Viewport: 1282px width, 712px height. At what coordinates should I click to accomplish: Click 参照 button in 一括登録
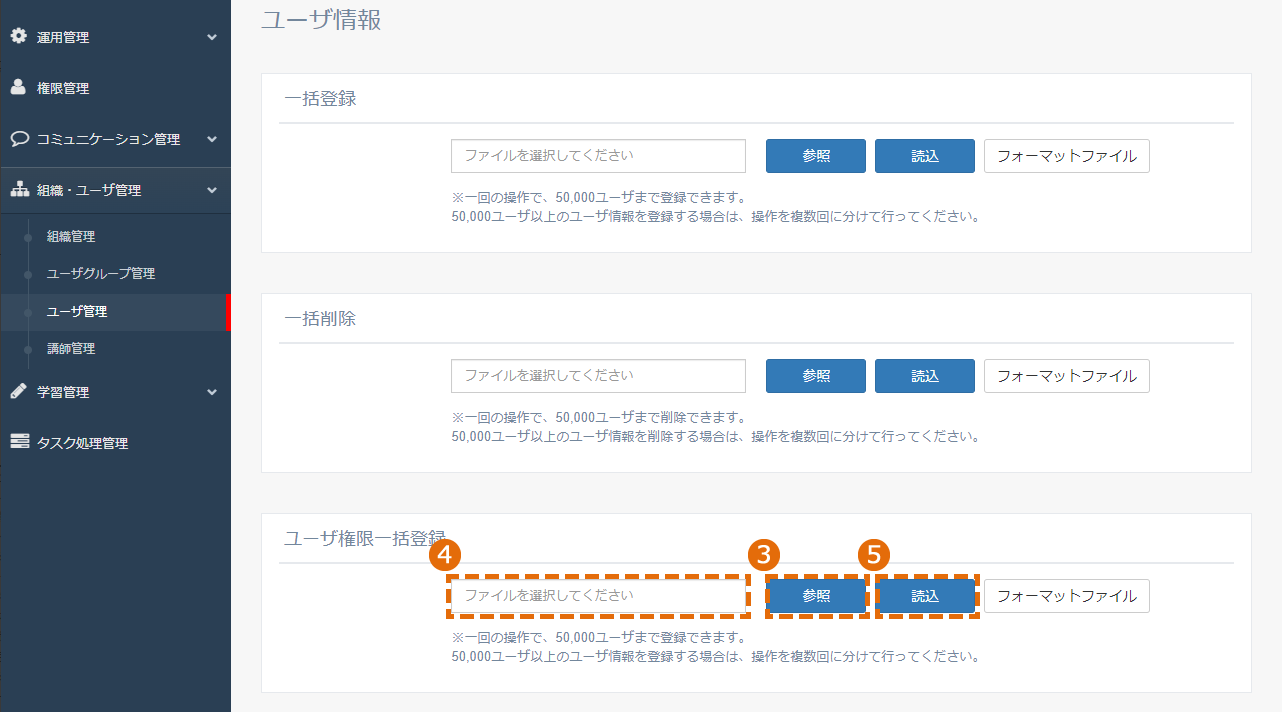(x=816, y=156)
